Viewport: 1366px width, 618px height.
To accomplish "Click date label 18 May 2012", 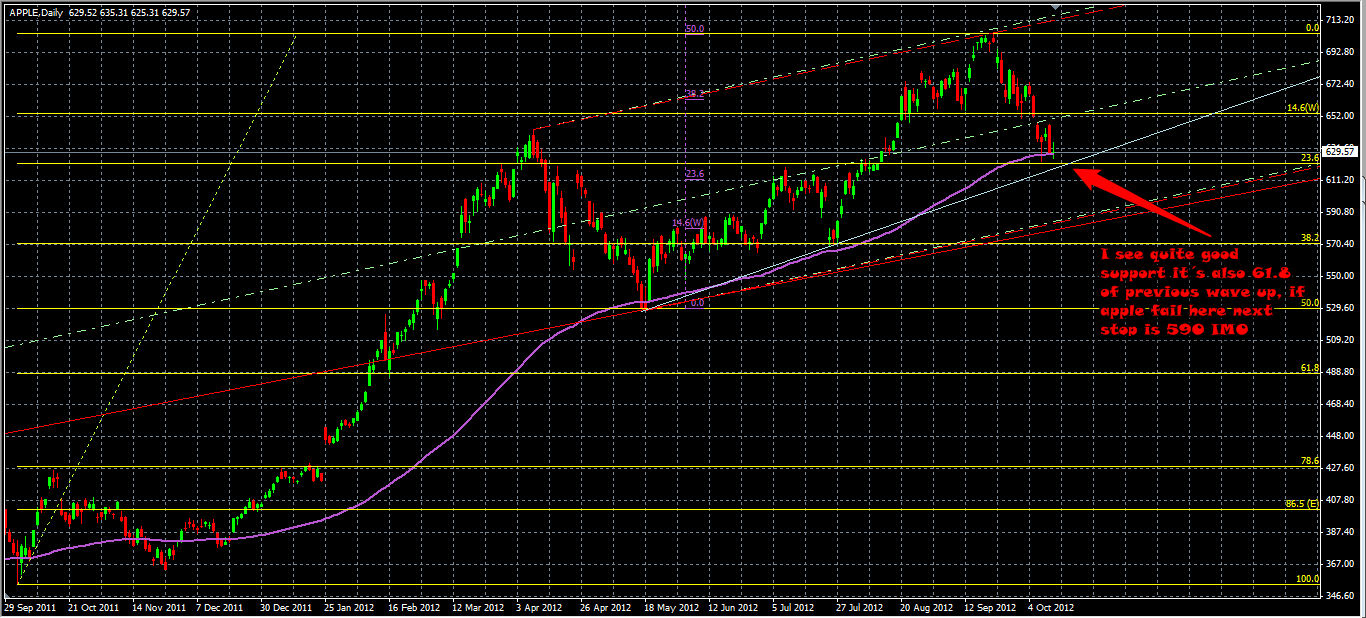I will tap(670, 607).
